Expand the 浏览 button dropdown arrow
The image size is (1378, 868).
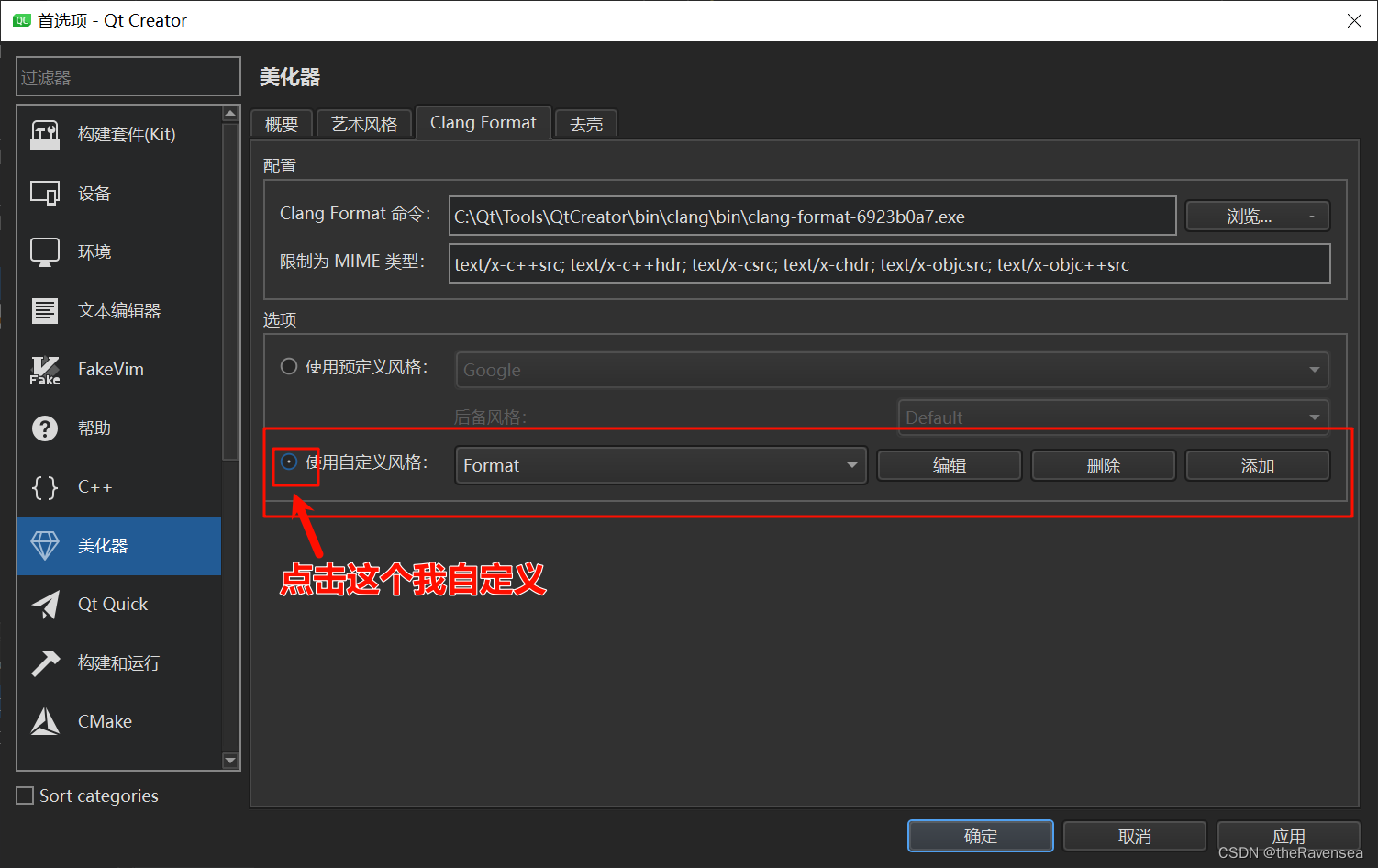coord(1312,217)
